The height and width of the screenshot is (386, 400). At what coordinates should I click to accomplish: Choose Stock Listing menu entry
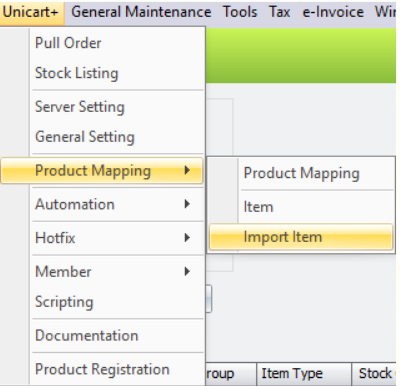pos(102,73)
